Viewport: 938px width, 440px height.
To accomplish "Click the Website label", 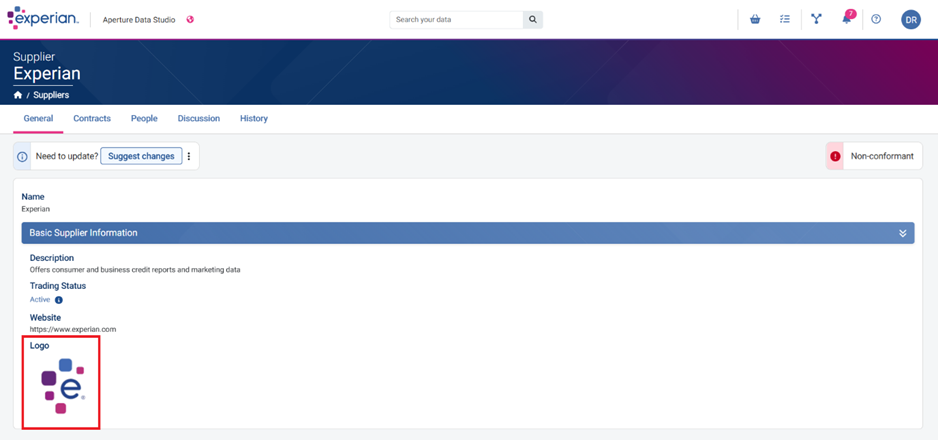I will [45, 317].
